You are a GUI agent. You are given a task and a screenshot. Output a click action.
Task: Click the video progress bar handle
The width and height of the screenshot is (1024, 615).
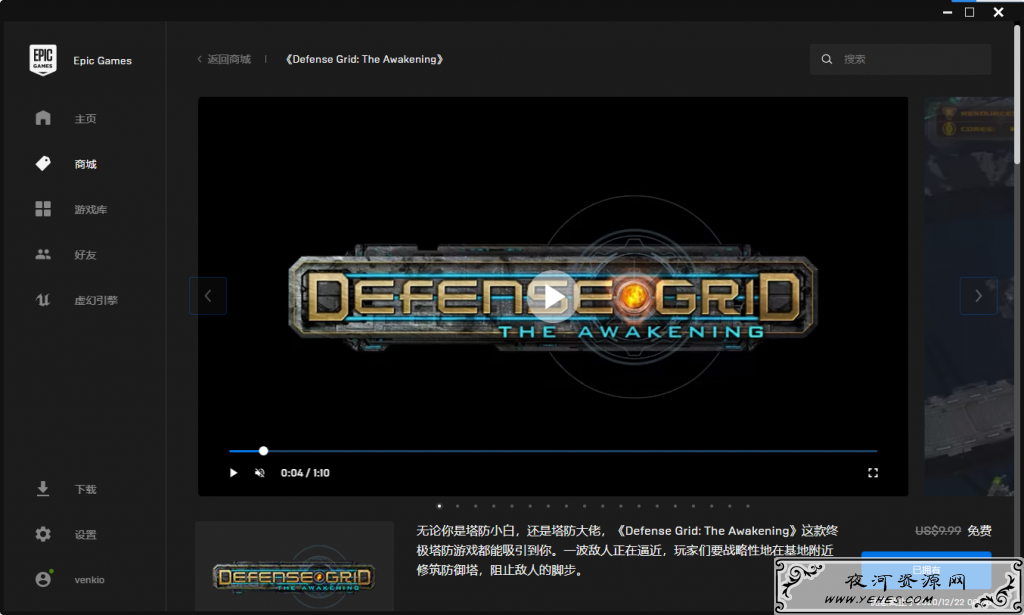[x=263, y=450]
